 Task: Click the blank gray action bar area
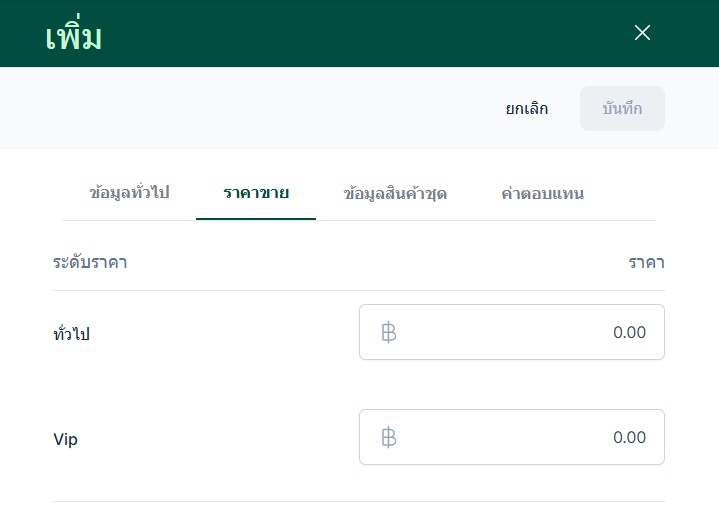[x=250, y=108]
